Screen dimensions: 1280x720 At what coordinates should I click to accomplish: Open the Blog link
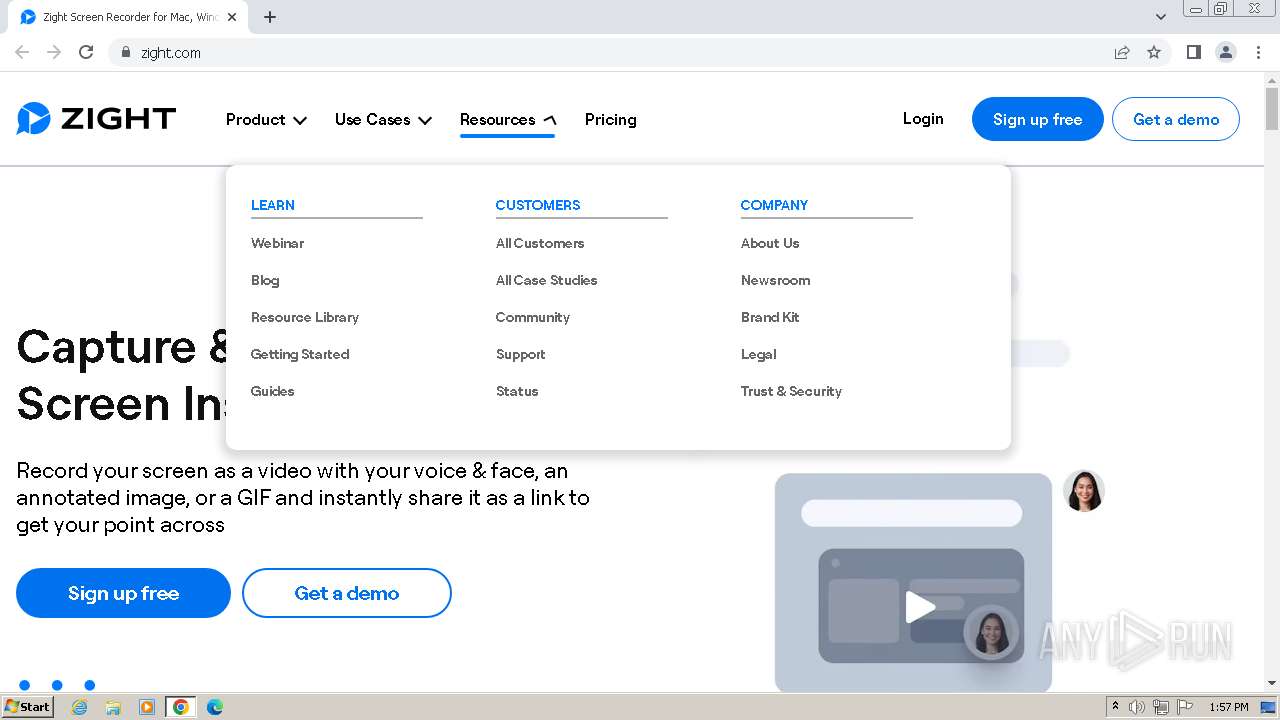pos(265,280)
